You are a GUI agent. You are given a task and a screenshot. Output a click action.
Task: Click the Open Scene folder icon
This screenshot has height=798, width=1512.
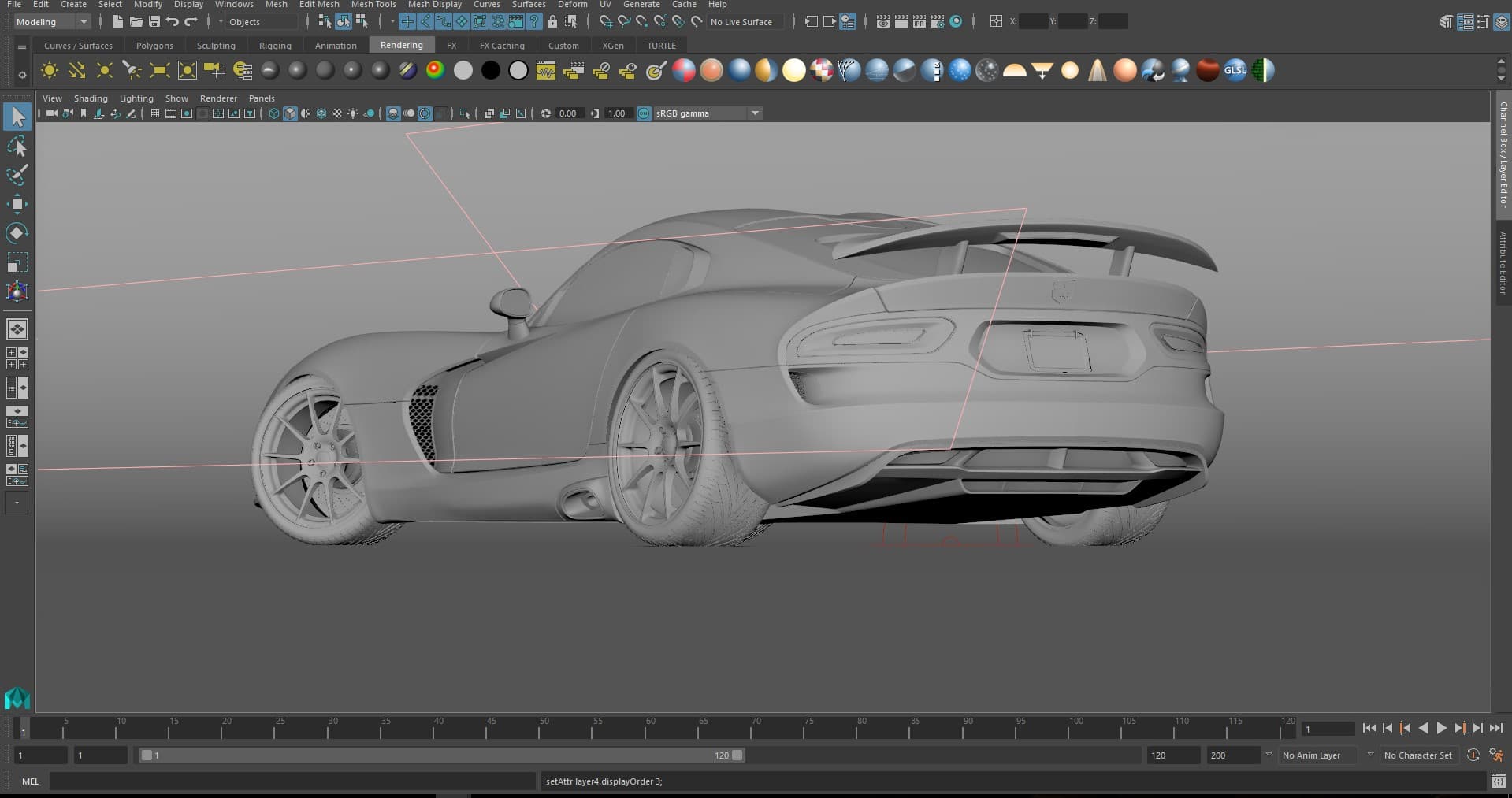[136, 22]
